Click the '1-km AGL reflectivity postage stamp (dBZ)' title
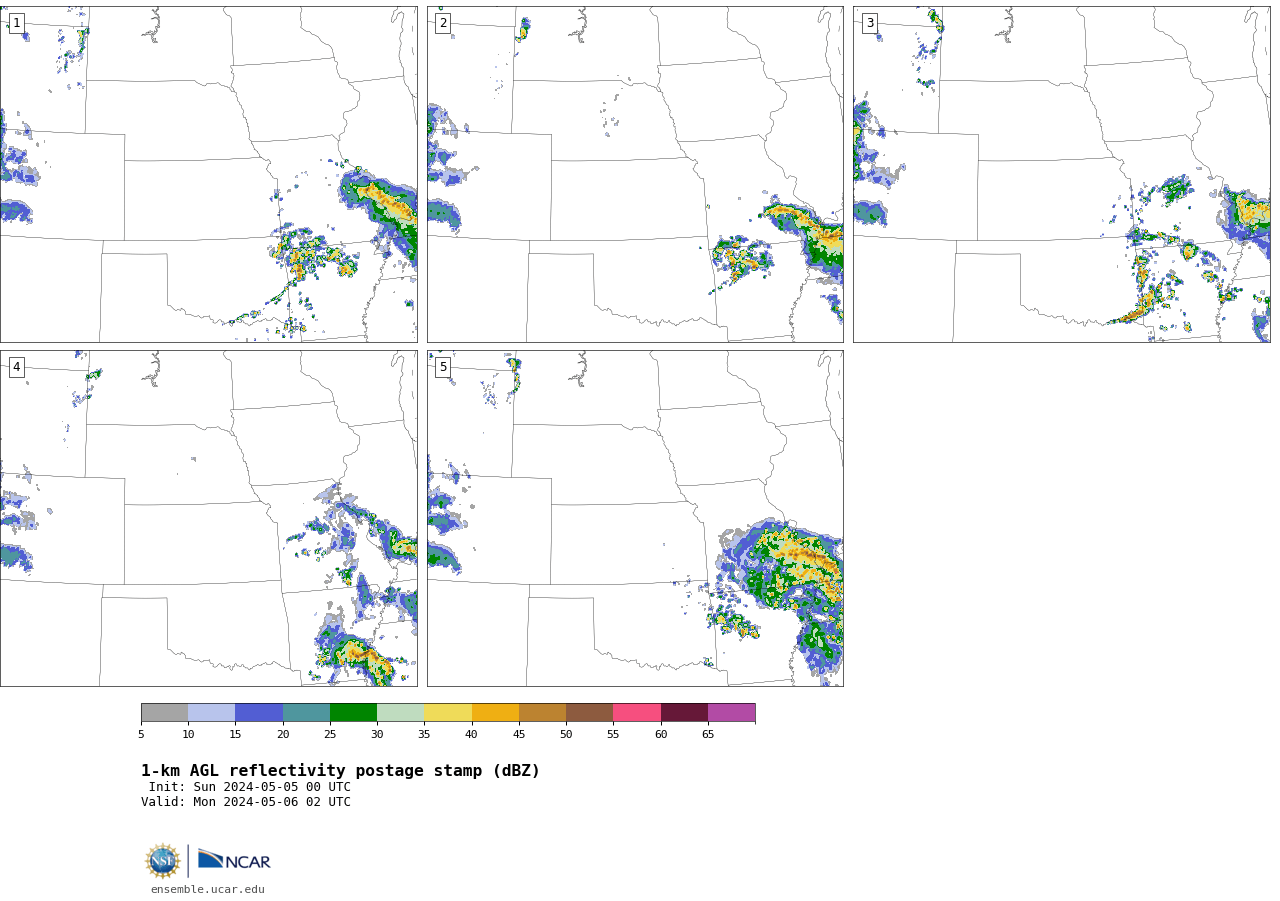Viewport: 1280px width, 901px height. coord(340,771)
